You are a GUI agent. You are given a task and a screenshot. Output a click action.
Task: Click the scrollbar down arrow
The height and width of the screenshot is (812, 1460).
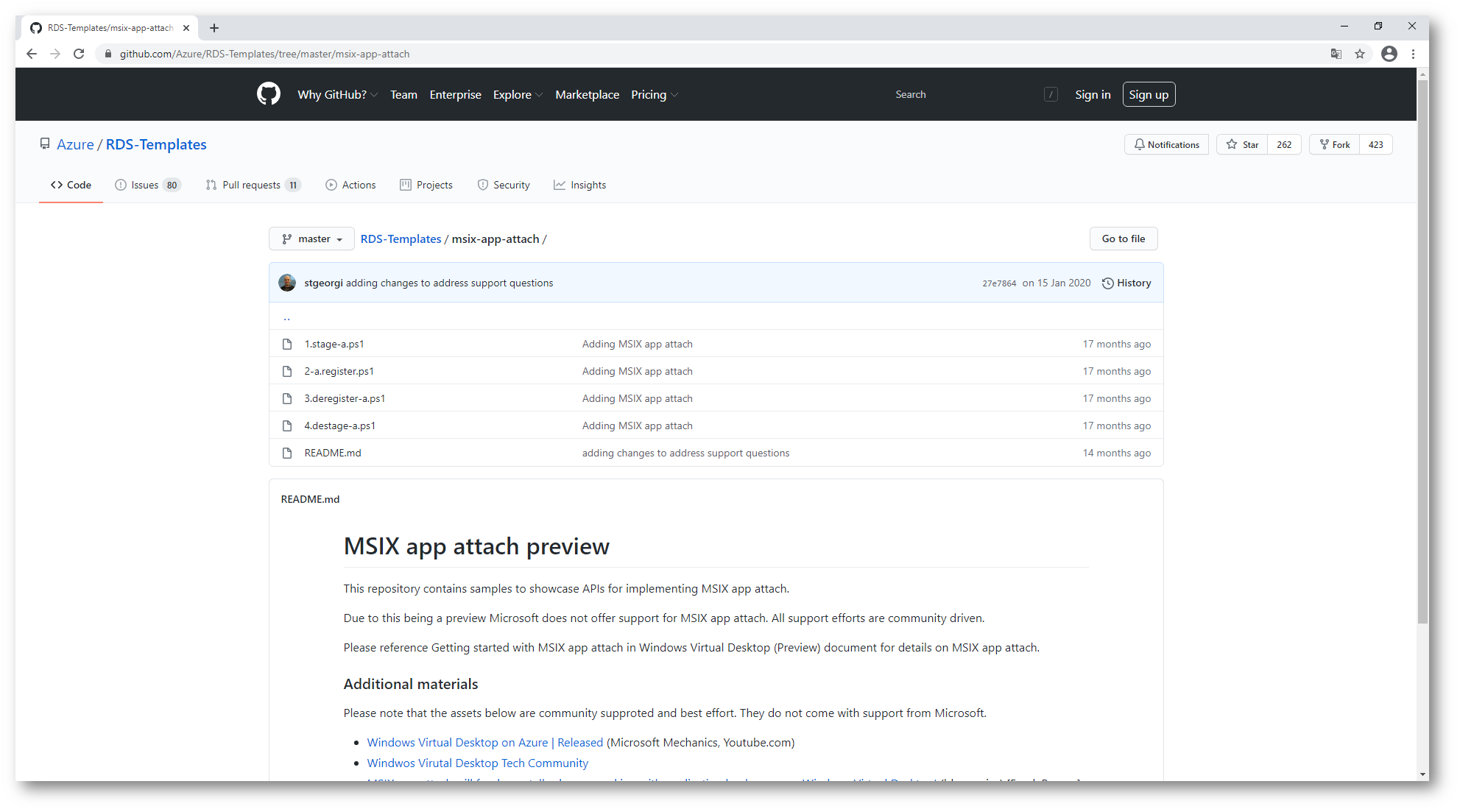(x=1422, y=774)
